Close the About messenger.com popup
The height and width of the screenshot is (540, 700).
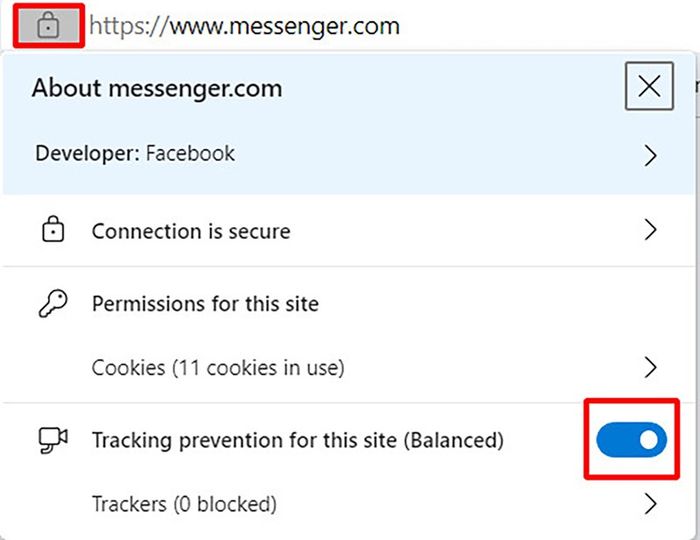(x=649, y=87)
